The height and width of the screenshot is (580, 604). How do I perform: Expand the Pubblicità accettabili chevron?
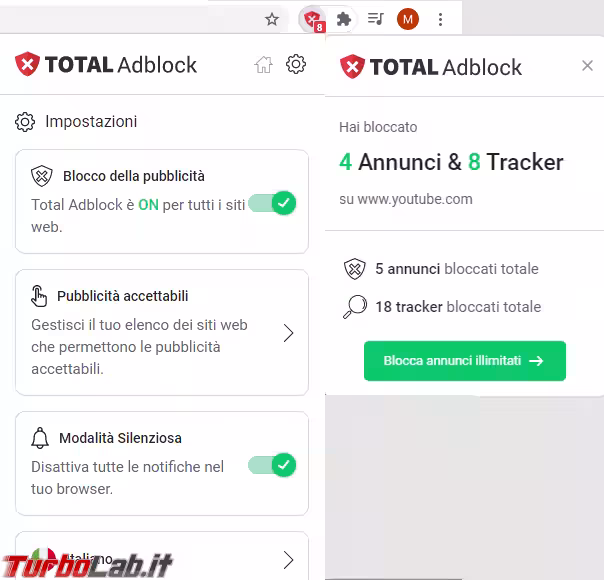tap(289, 333)
